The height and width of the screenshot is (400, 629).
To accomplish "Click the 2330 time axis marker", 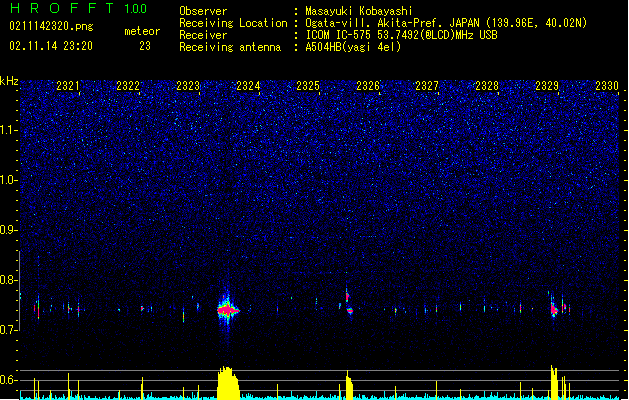I will click(607, 85).
